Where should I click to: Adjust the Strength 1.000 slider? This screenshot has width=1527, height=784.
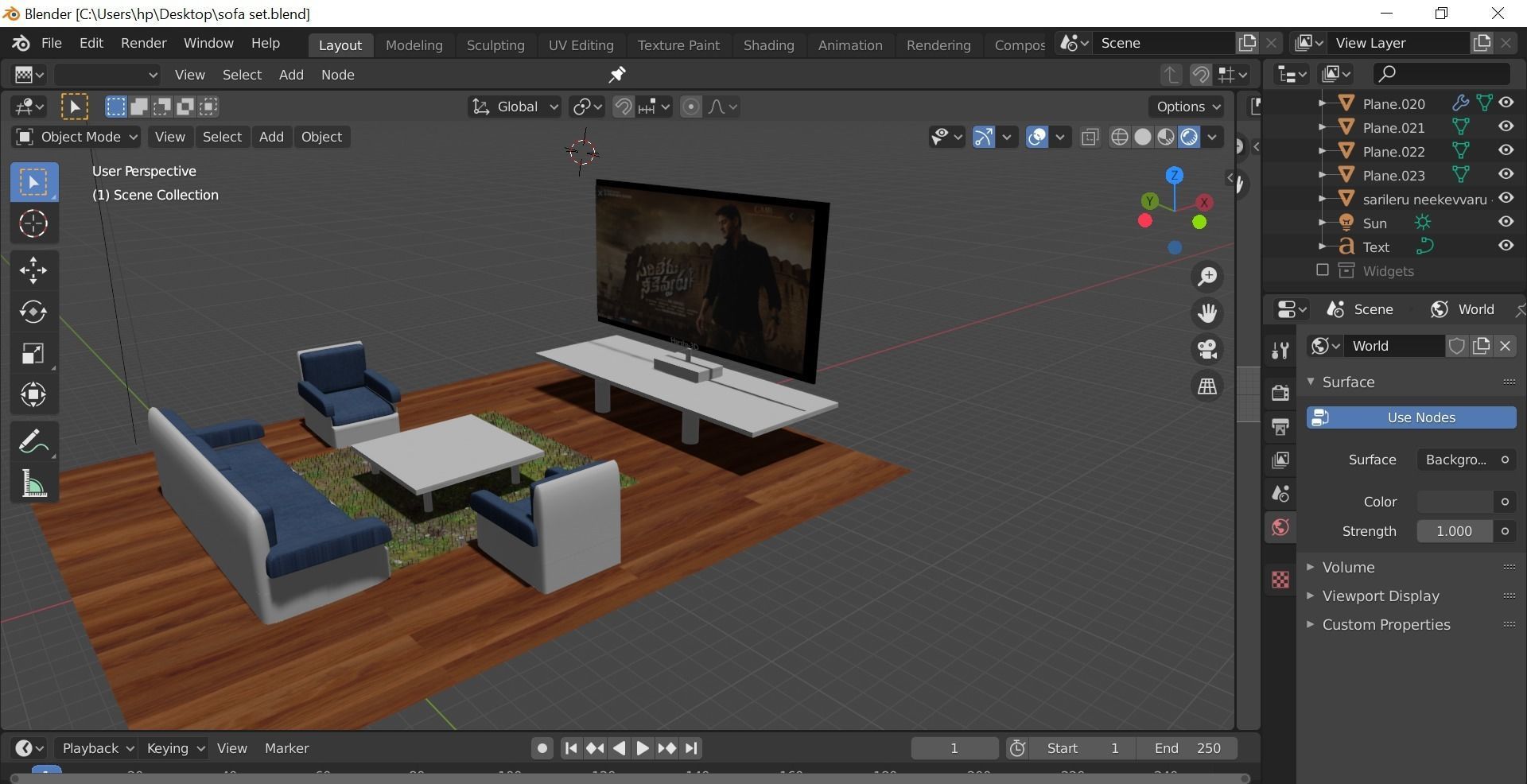point(1455,531)
